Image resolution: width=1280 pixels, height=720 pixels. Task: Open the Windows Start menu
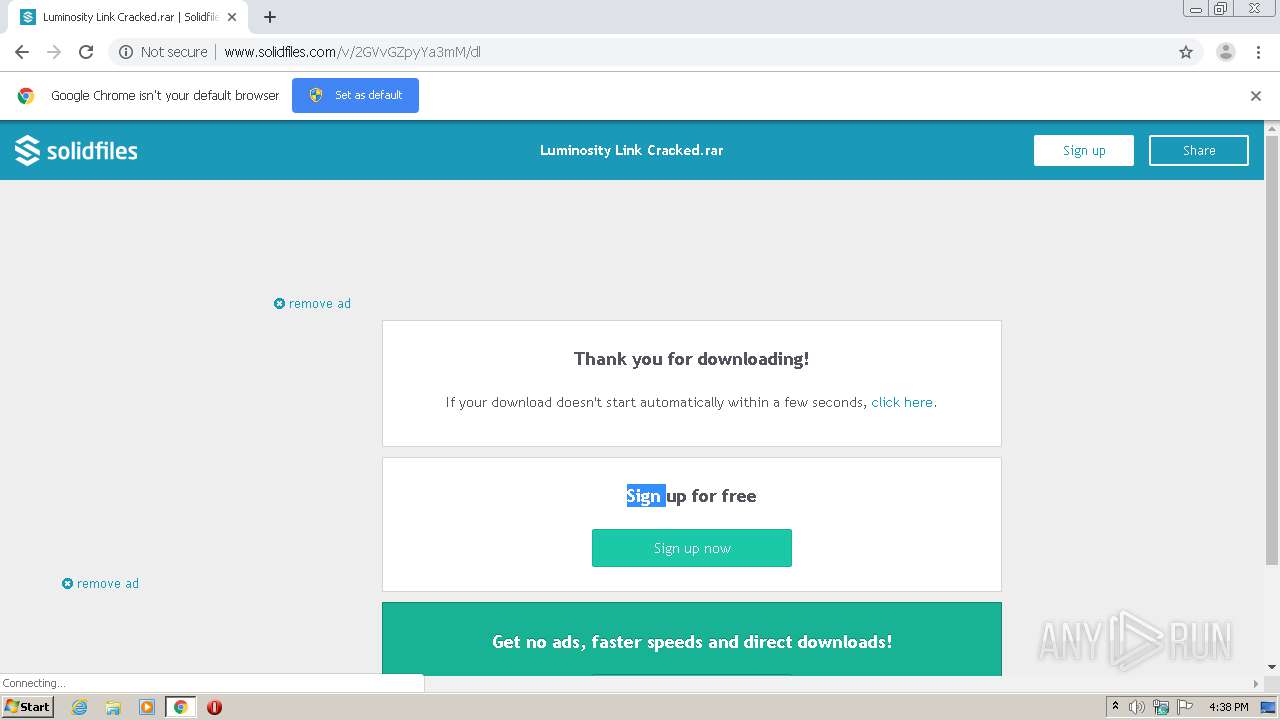[x=28, y=707]
